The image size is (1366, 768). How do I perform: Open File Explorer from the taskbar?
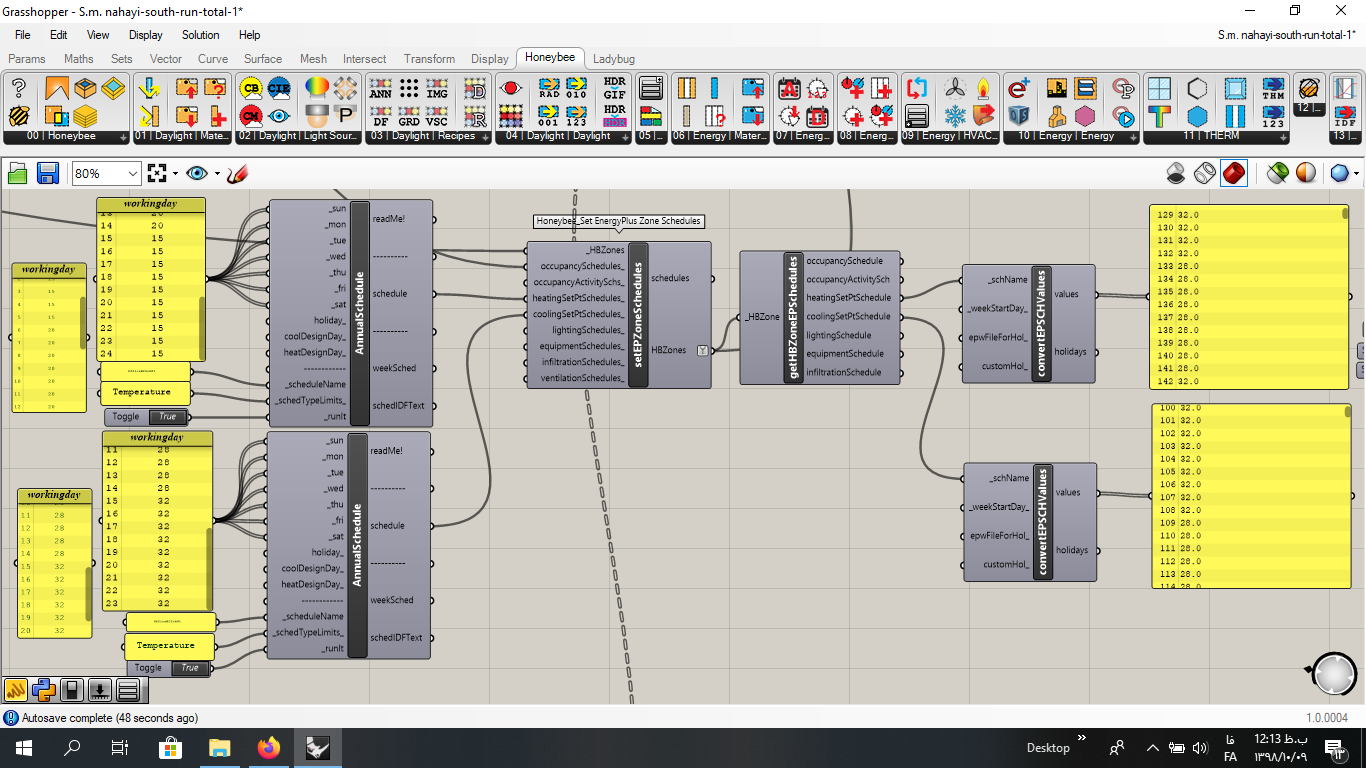coord(220,747)
